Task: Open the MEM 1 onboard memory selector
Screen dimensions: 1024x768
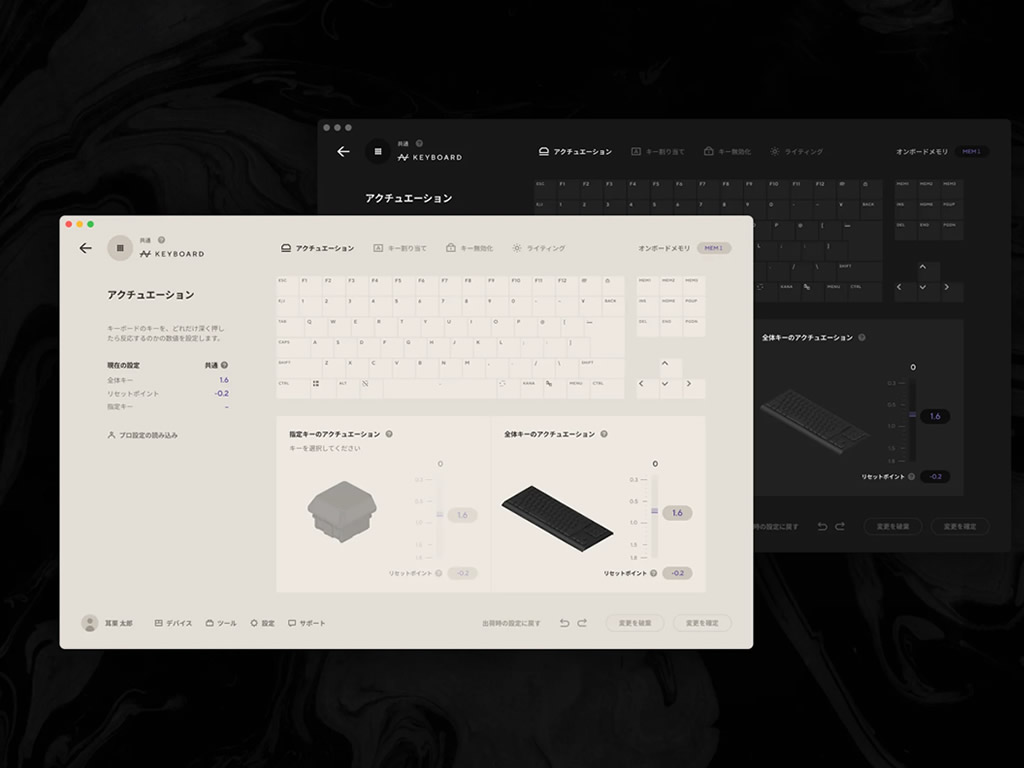Action: click(714, 248)
